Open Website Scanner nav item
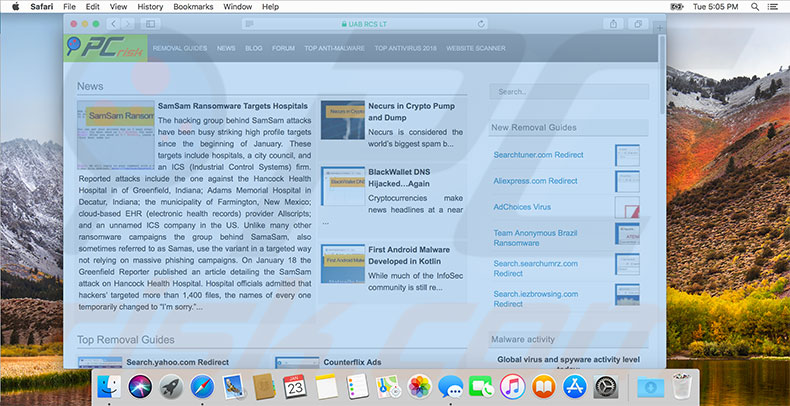Viewport: 790px width, 406px height. pos(476,48)
